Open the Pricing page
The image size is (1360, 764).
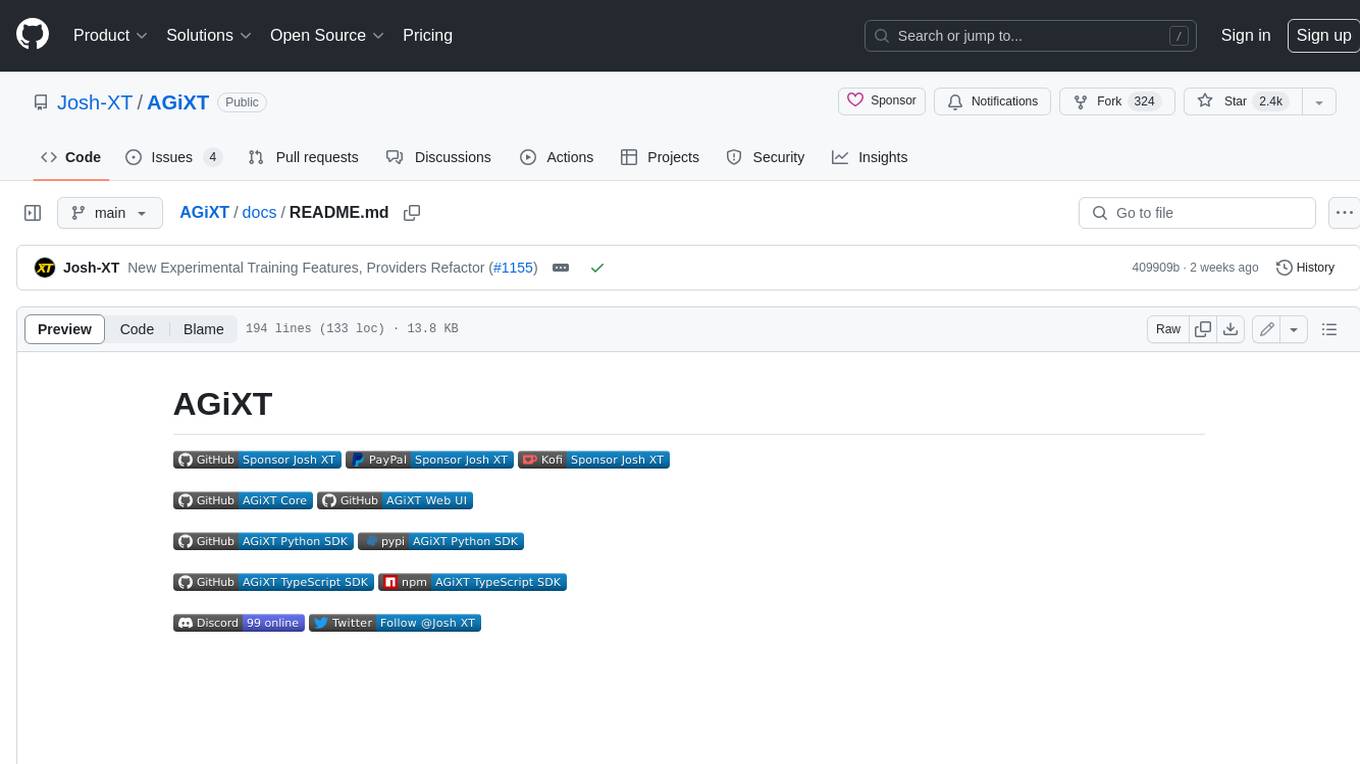click(x=427, y=35)
